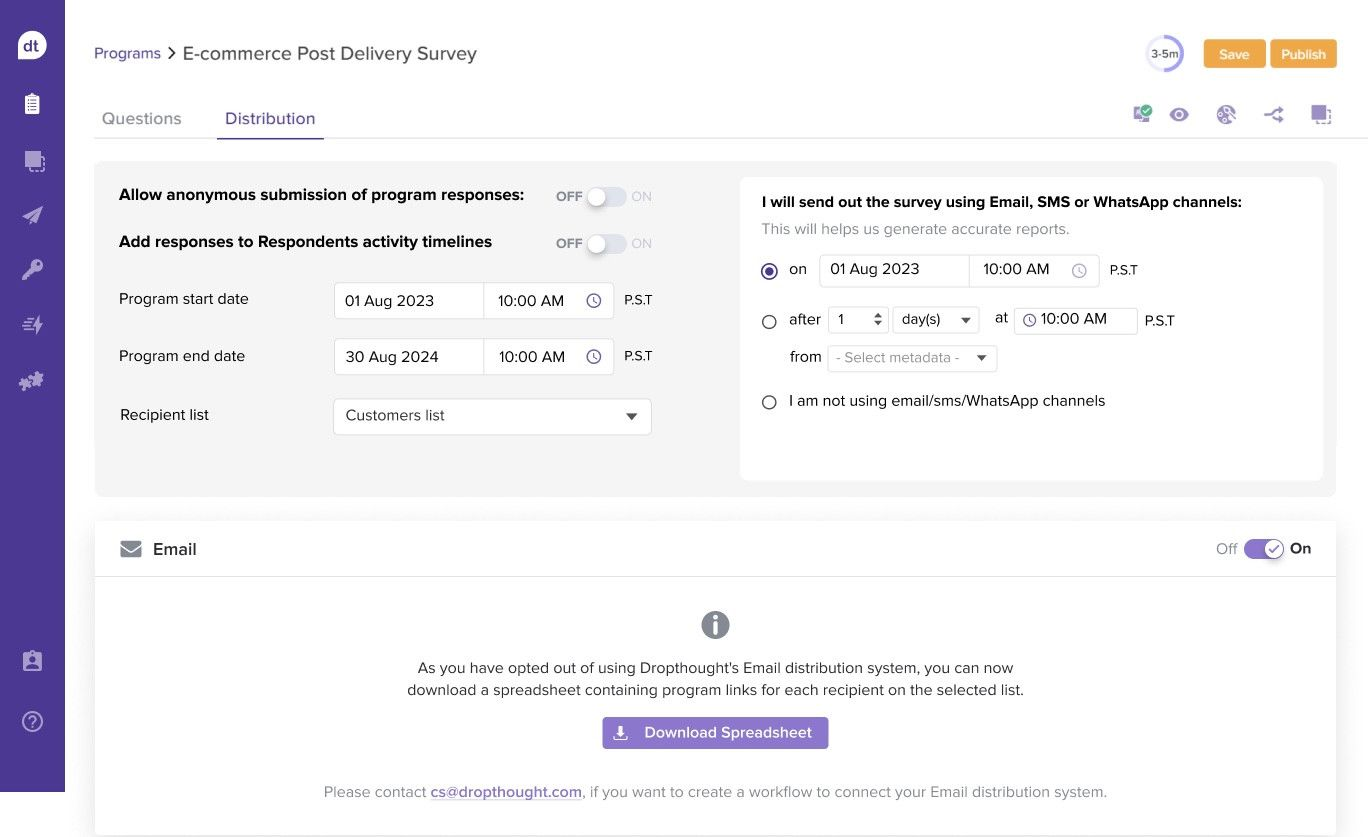Open the globe language icon
The image size is (1368, 837).
[x=1226, y=115]
